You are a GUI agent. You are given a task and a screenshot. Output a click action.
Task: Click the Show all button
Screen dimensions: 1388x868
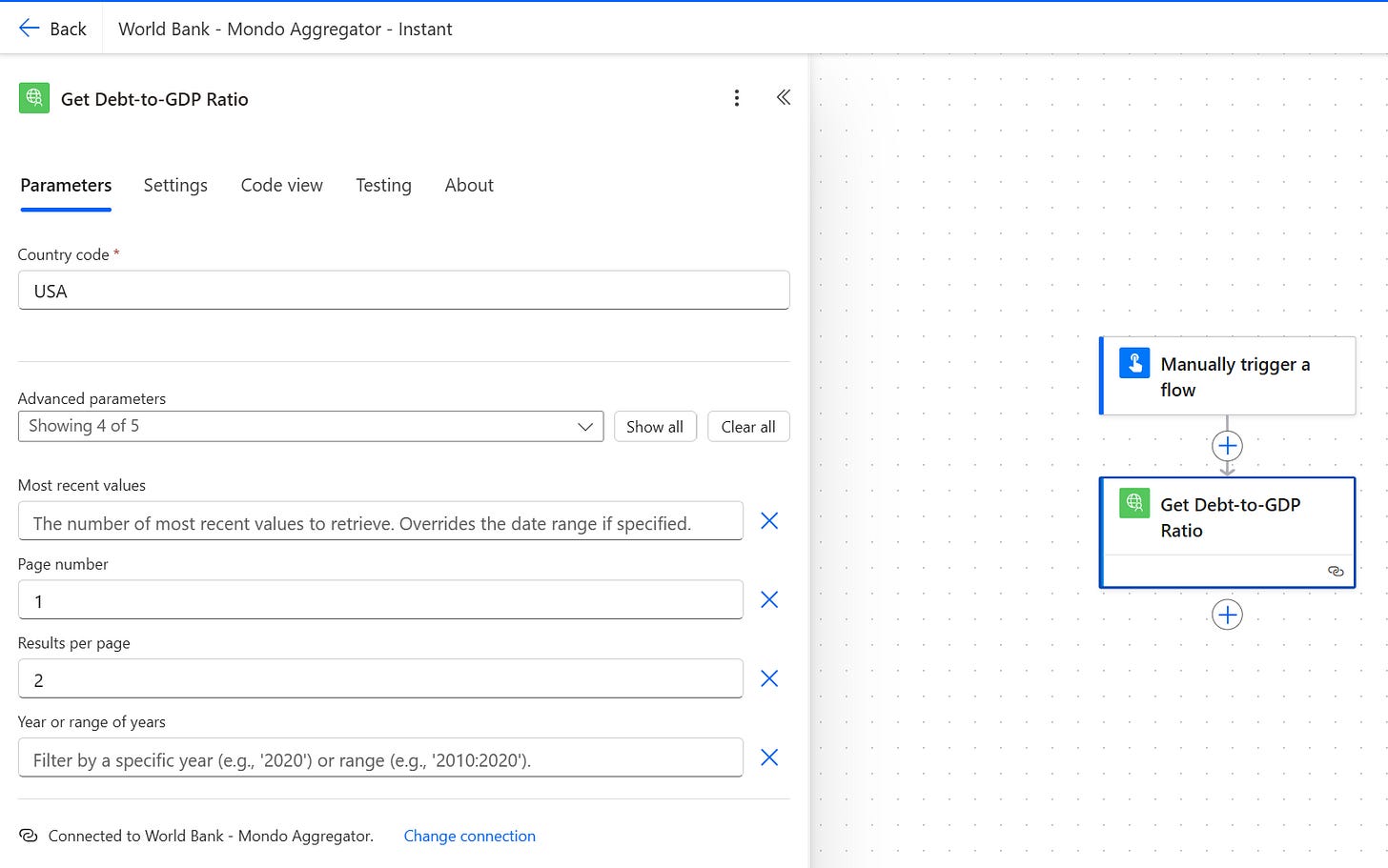(x=655, y=427)
